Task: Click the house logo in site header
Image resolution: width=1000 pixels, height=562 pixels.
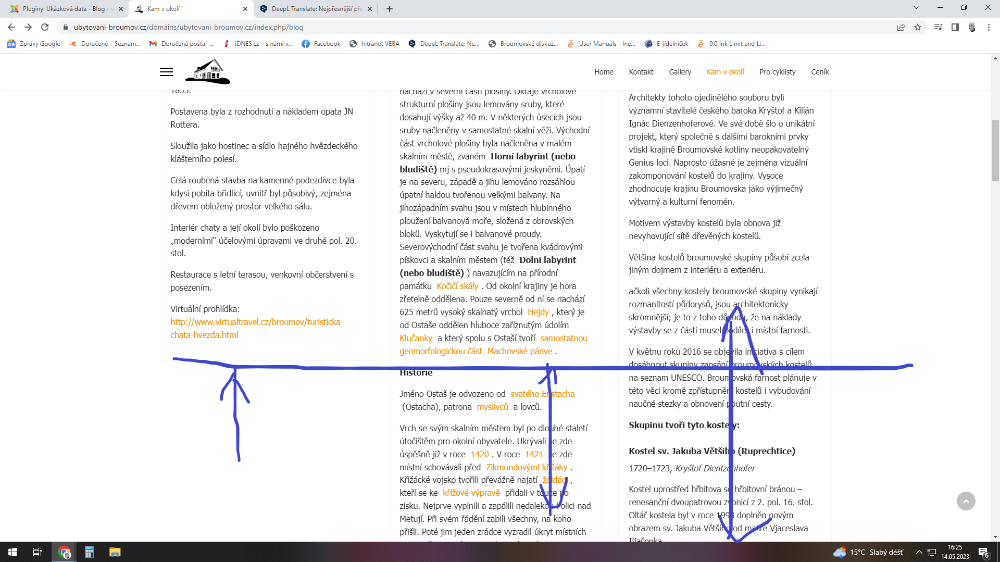Action: 207,71
